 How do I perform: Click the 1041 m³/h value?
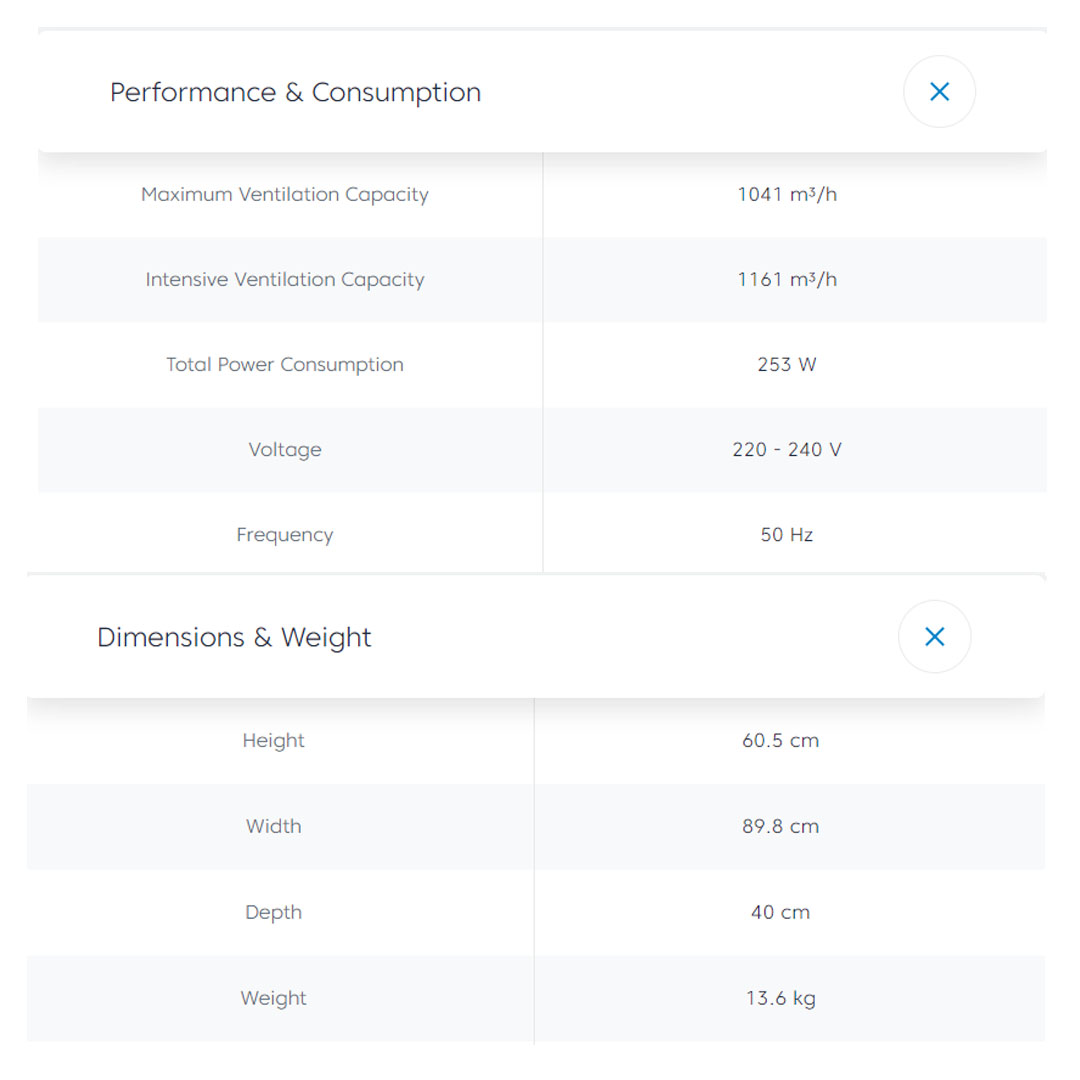(787, 194)
